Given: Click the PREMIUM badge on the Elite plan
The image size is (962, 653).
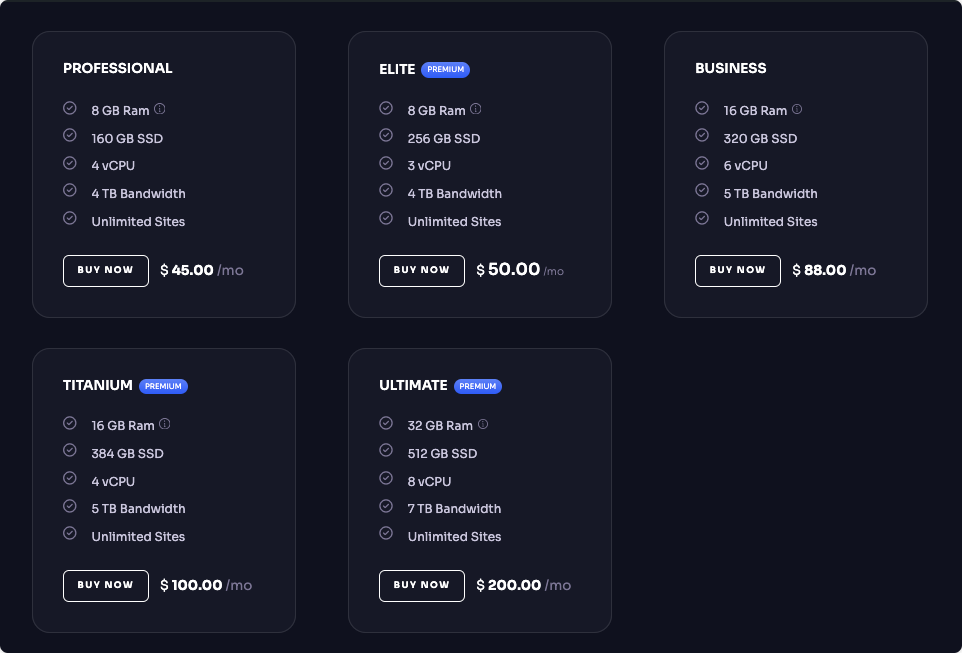Looking at the screenshot, I should tap(444, 69).
